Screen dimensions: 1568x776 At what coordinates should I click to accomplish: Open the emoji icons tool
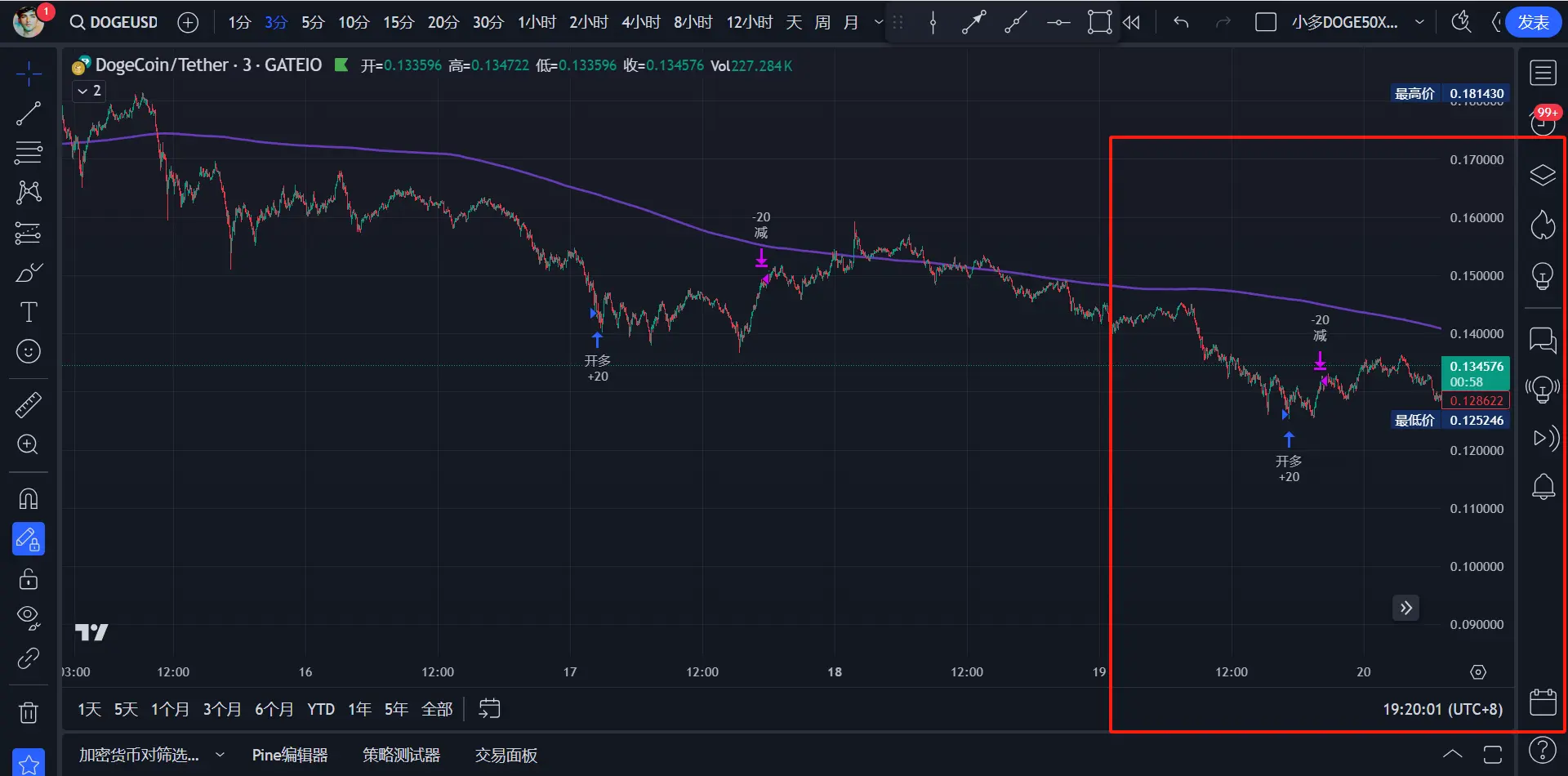[x=29, y=351]
